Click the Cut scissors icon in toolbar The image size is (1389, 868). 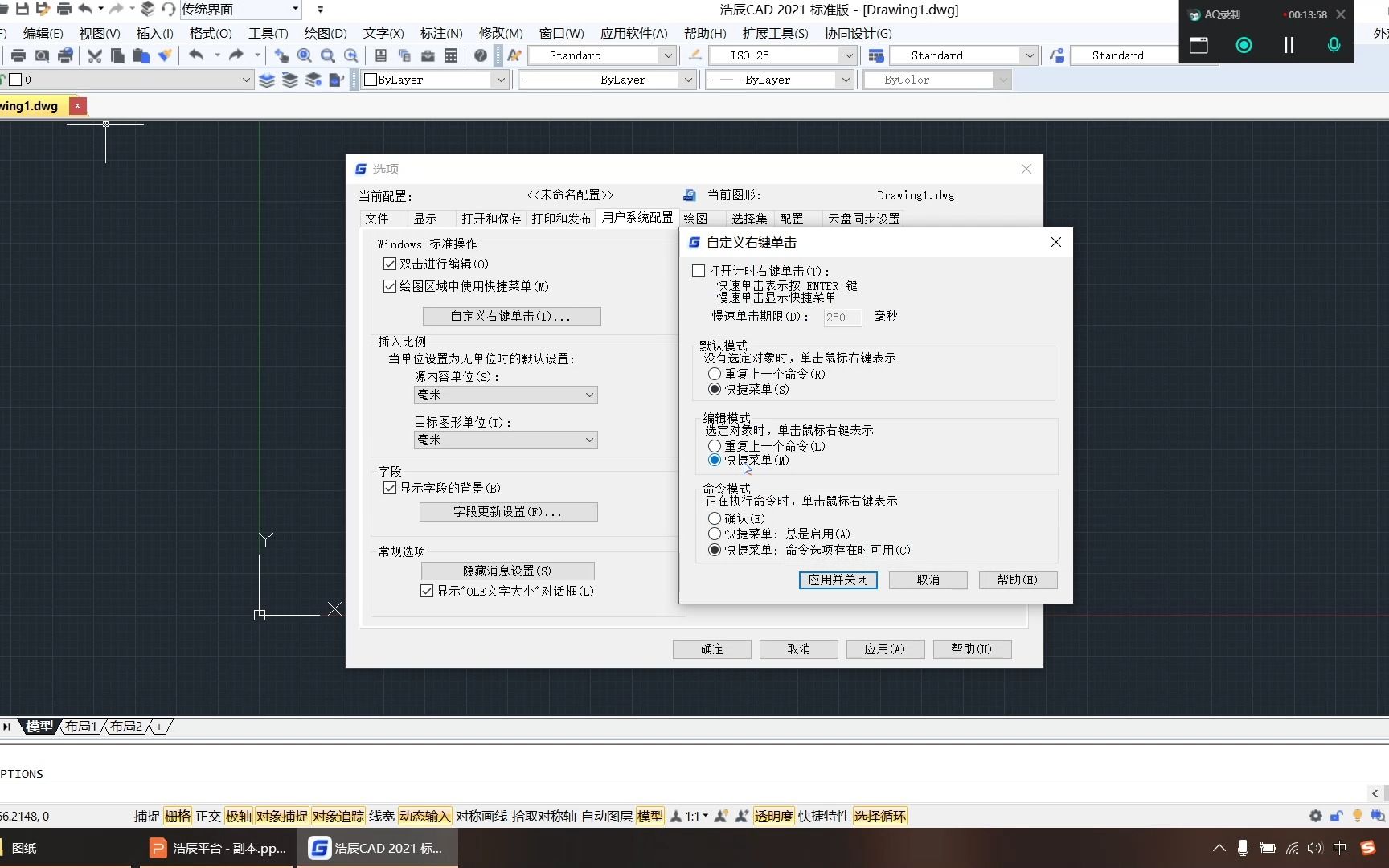[95, 55]
